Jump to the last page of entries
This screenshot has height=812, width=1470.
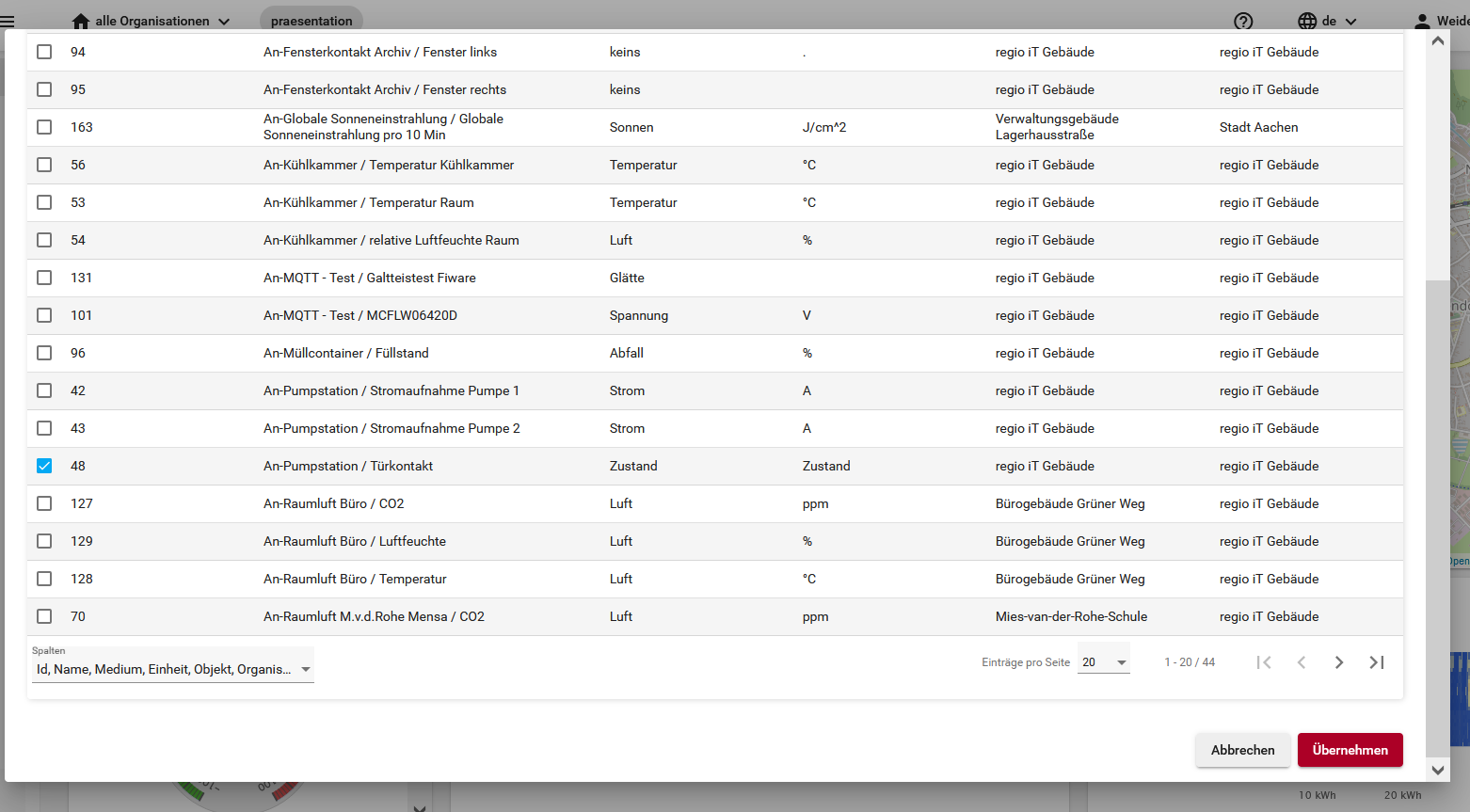(x=1377, y=662)
